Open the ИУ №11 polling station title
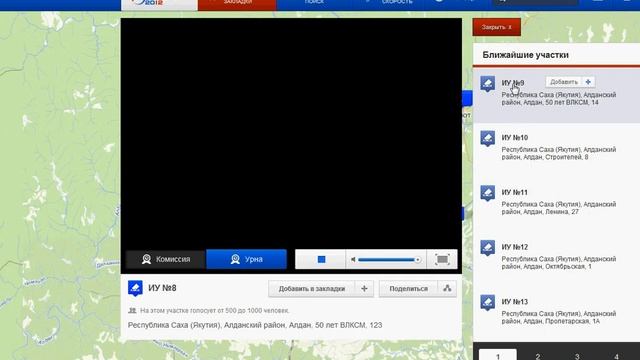Screen dimensions: 640x360 (515, 192)
